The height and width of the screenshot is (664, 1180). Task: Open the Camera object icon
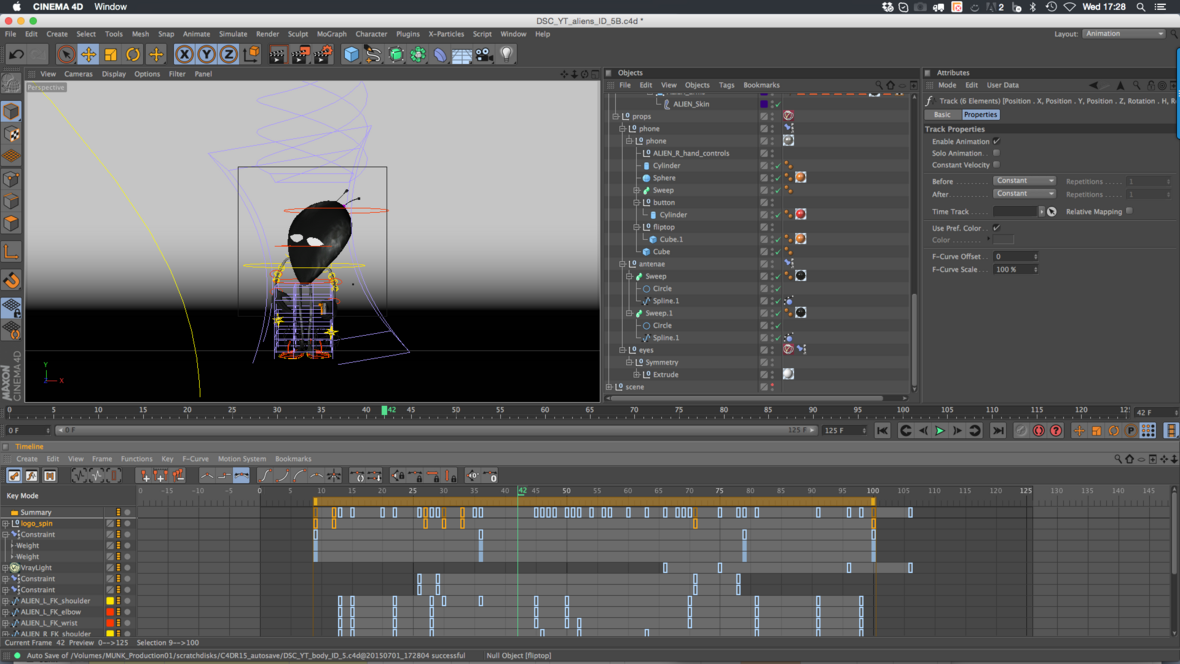click(x=484, y=55)
